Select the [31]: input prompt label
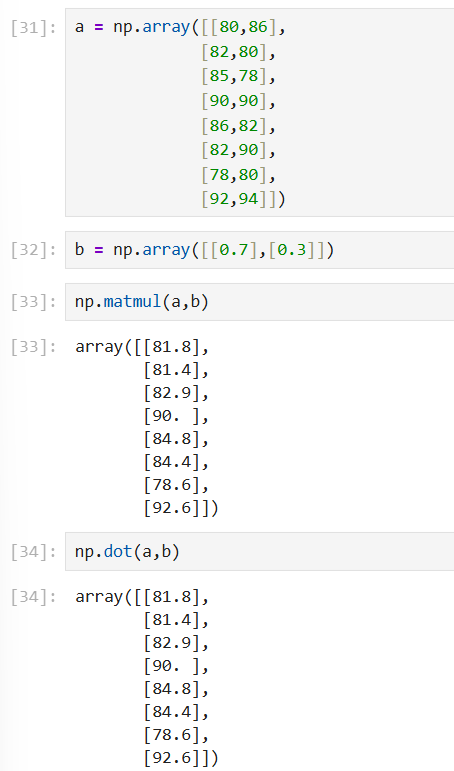Image resolution: width=454 pixels, height=771 pixels. 34,28
